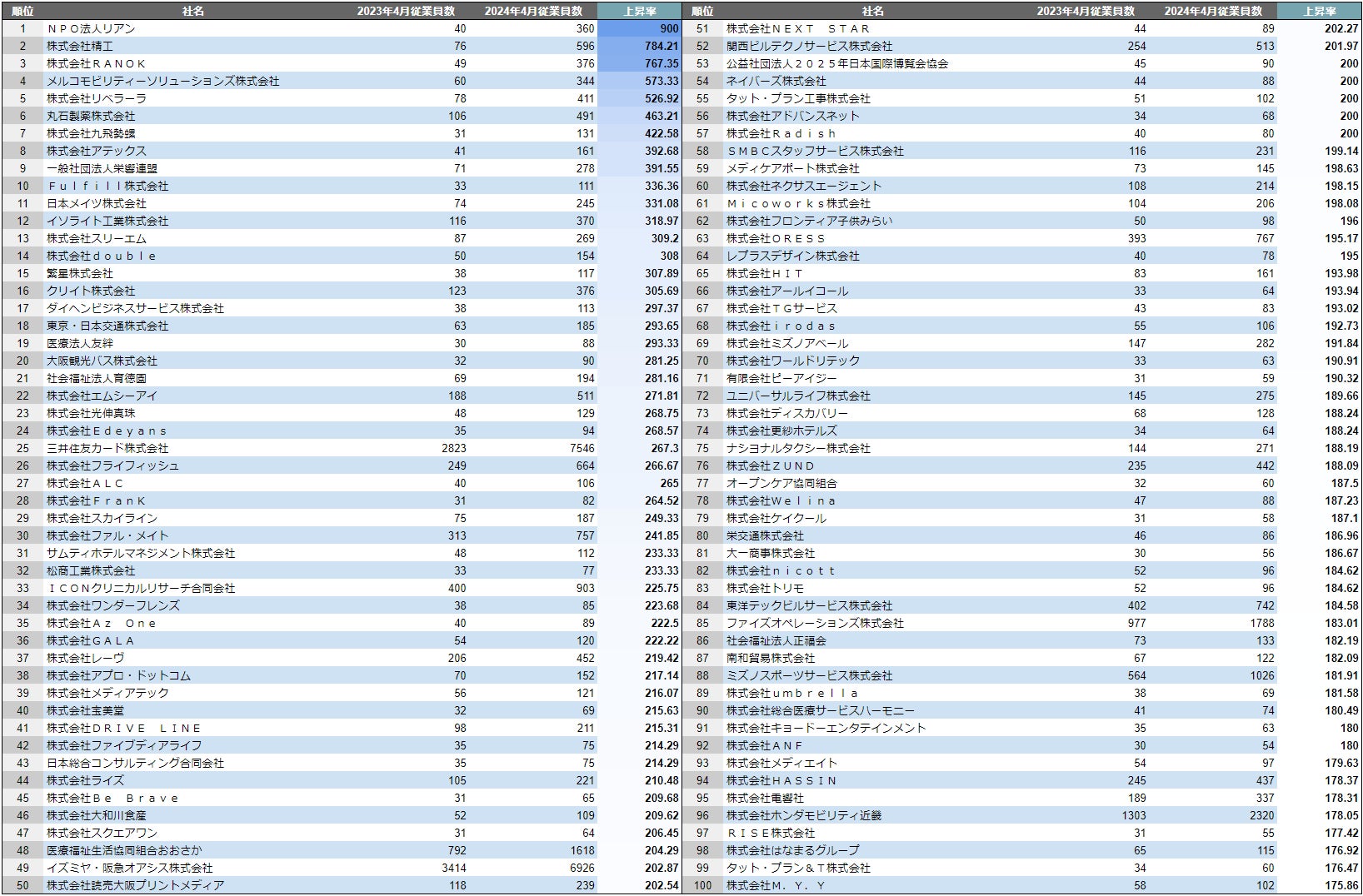Click 医療福祉生活協同組合おおさか cell
The width and height of the screenshot is (1363, 896).
click(124, 850)
